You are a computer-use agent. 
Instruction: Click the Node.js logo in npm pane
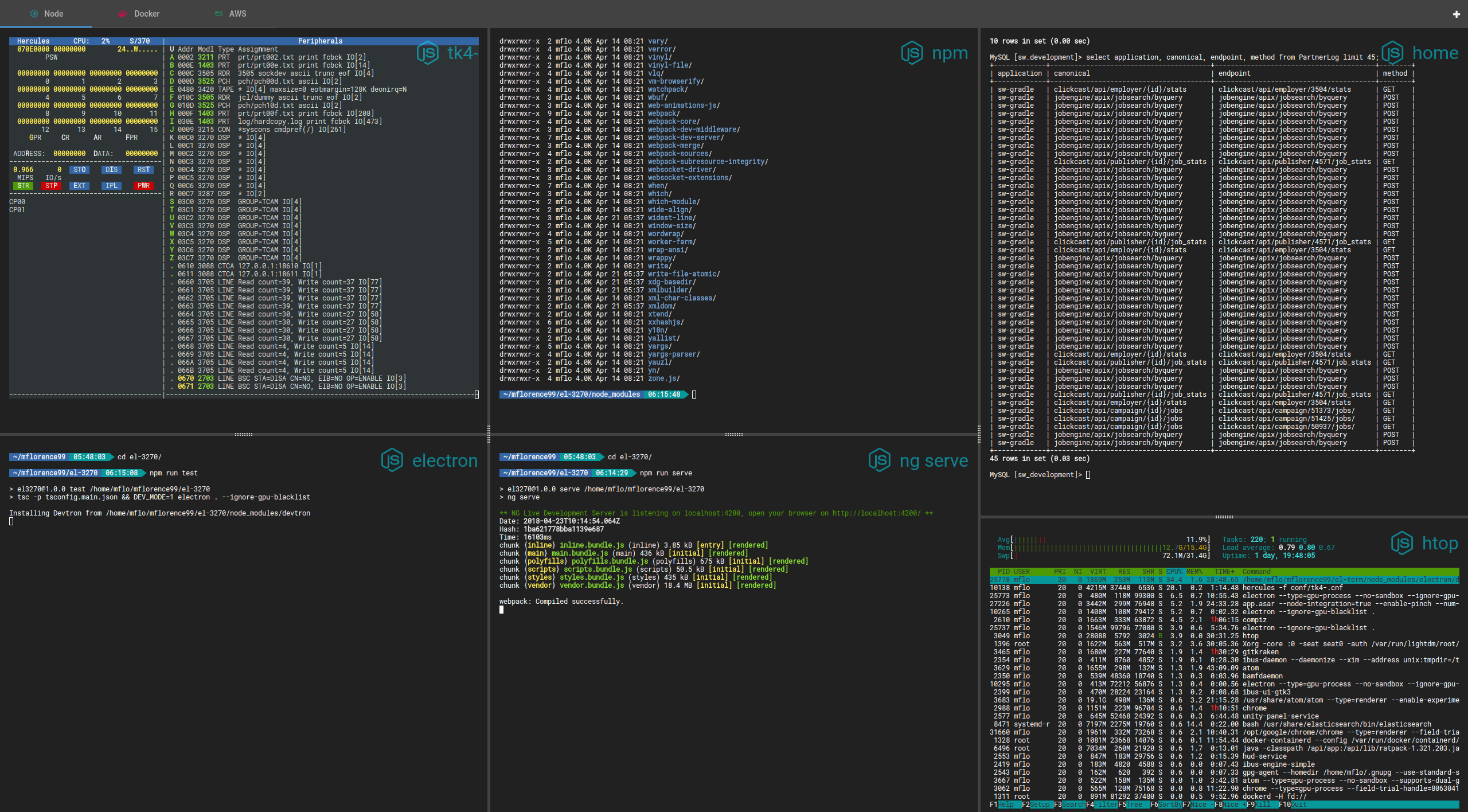click(x=912, y=53)
